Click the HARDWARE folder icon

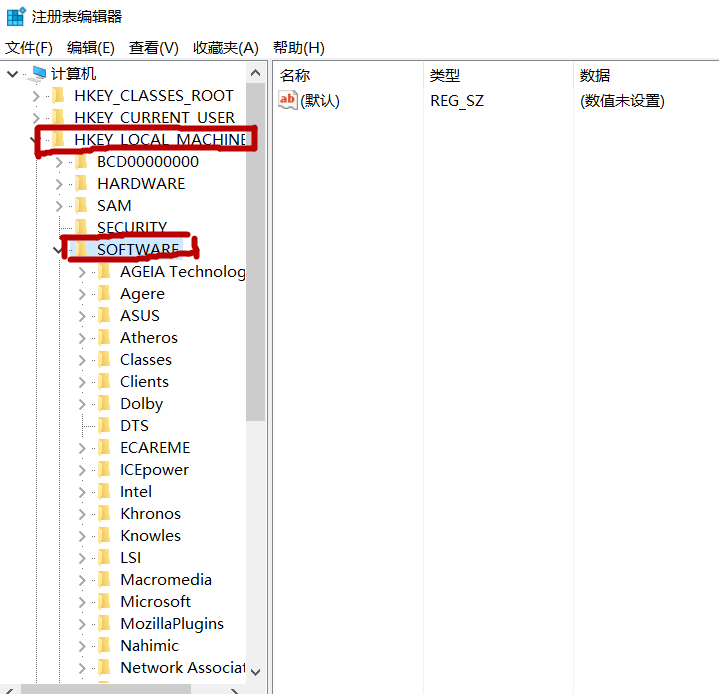pyautogui.click(x=81, y=183)
